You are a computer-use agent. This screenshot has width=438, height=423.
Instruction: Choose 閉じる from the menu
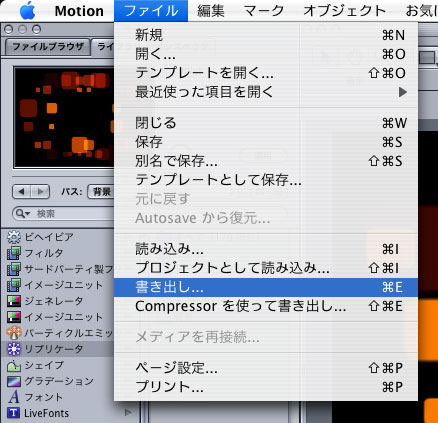coord(266,123)
